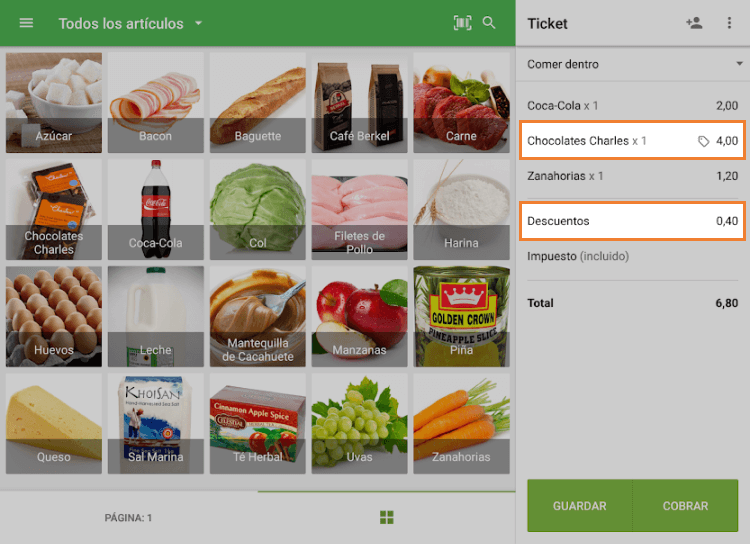Add Manzanas item to ticket
The width and height of the screenshot is (750, 544).
(x=359, y=317)
